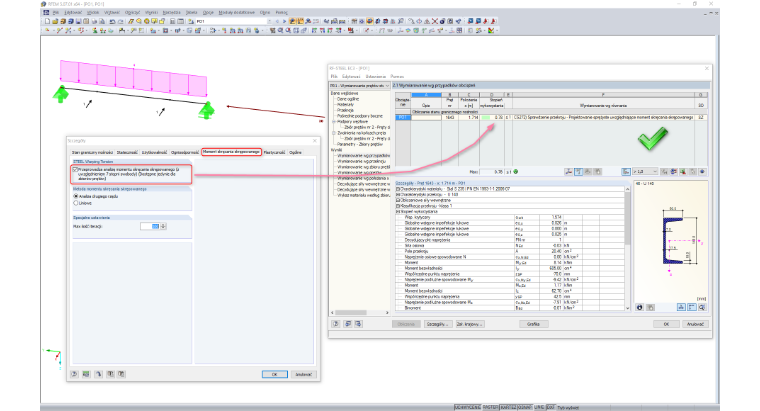Click the 'Szczegóły...' button in STEEL EC3
Image resolution: width=760 pixels, height=411 pixels.
[x=438, y=324]
